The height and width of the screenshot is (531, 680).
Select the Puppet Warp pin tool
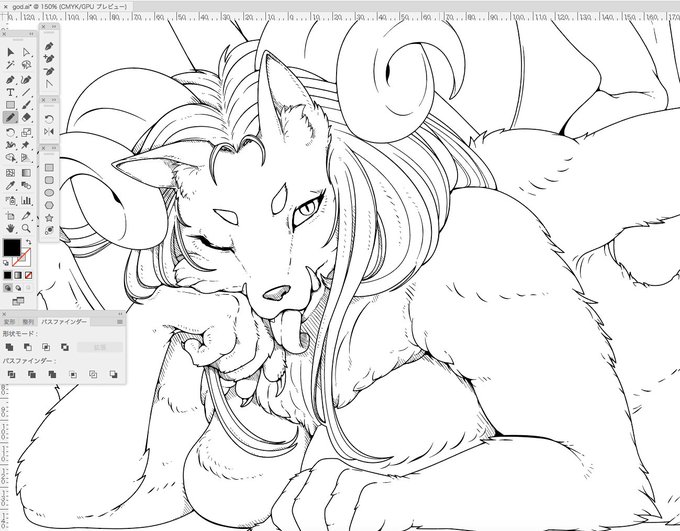[26, 145]
